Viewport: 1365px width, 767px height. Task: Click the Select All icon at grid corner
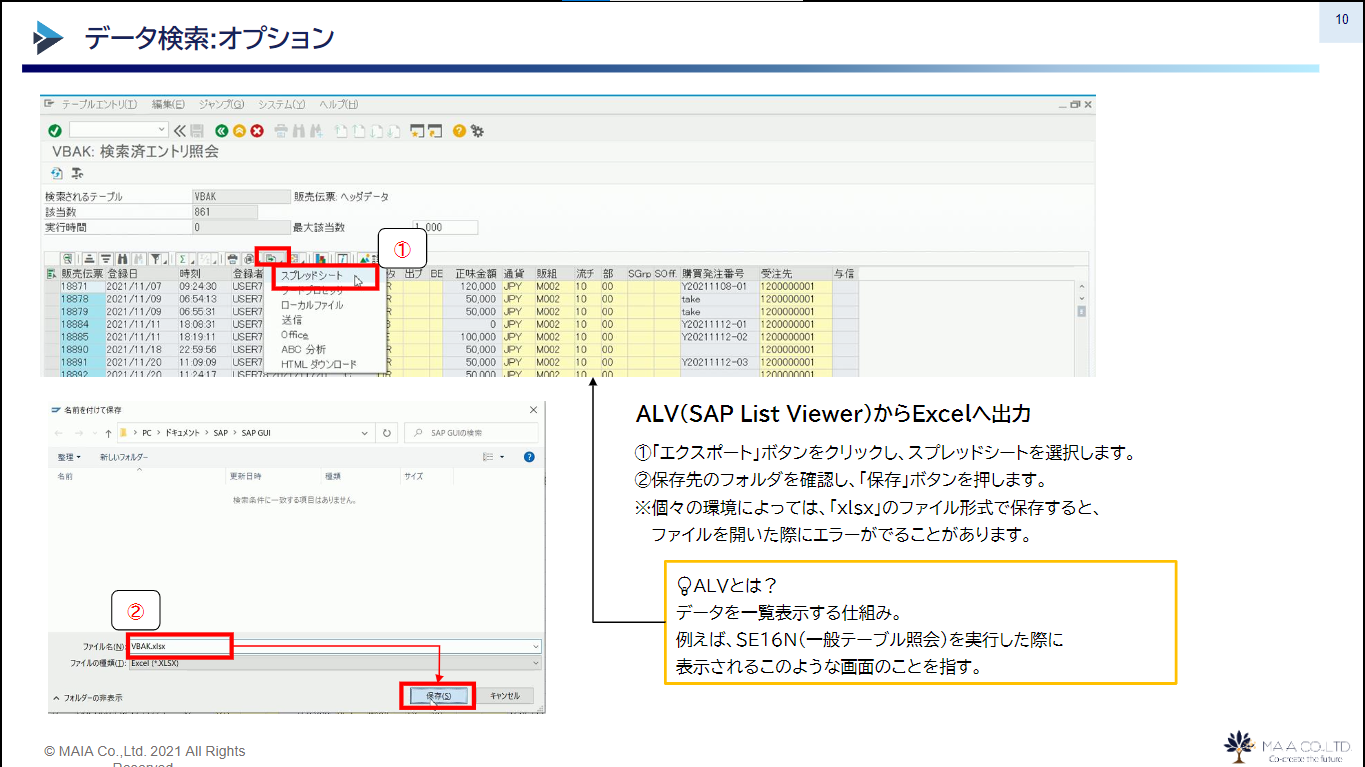(x=51, y=274)
